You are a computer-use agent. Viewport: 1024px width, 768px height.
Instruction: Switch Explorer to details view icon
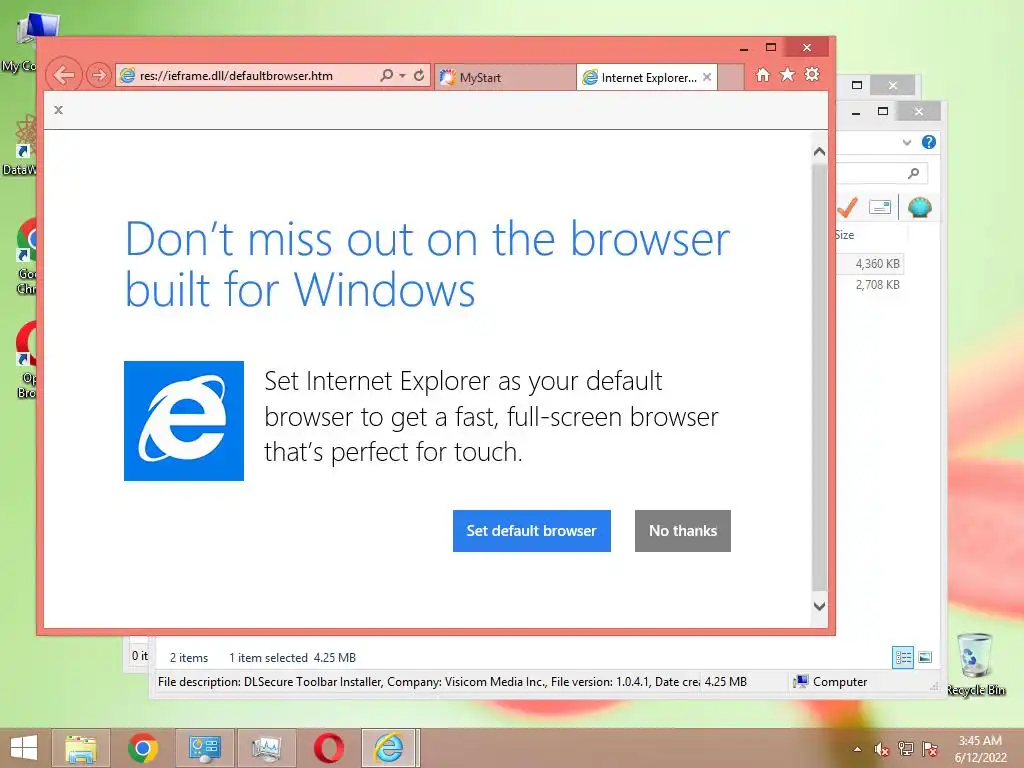pyautogui.click(x=903, y=657)
